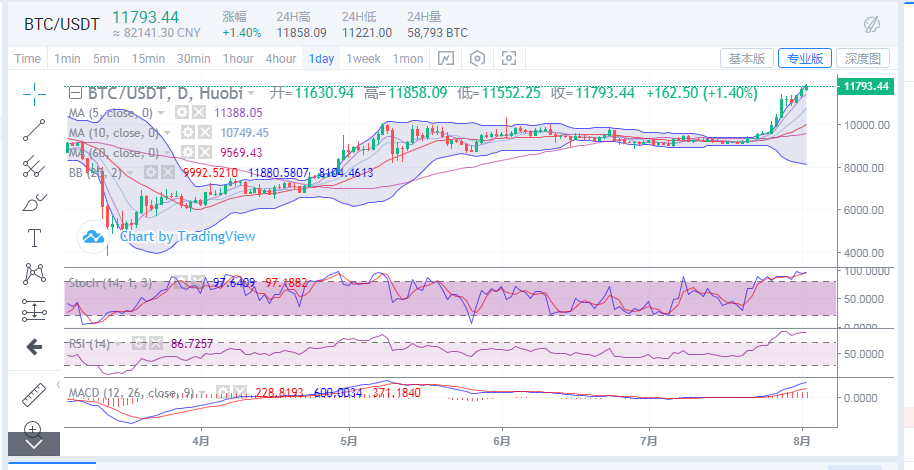
Task: Click the zoom in magnifier tool
Action: point(33,429)
